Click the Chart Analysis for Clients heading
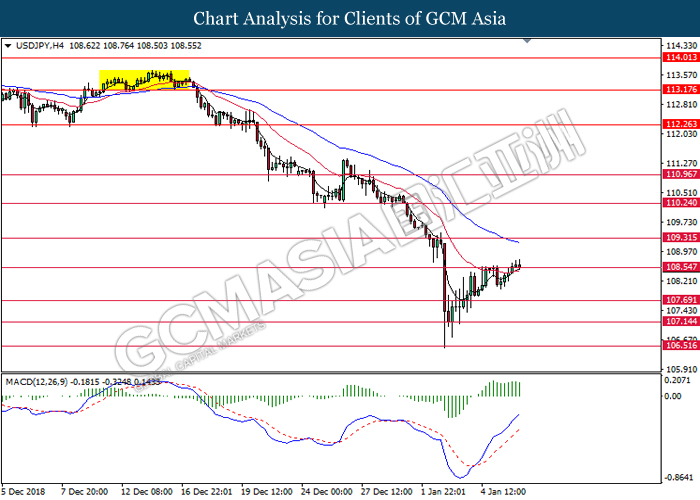The image size is (700, 500). tap(350, 18)
